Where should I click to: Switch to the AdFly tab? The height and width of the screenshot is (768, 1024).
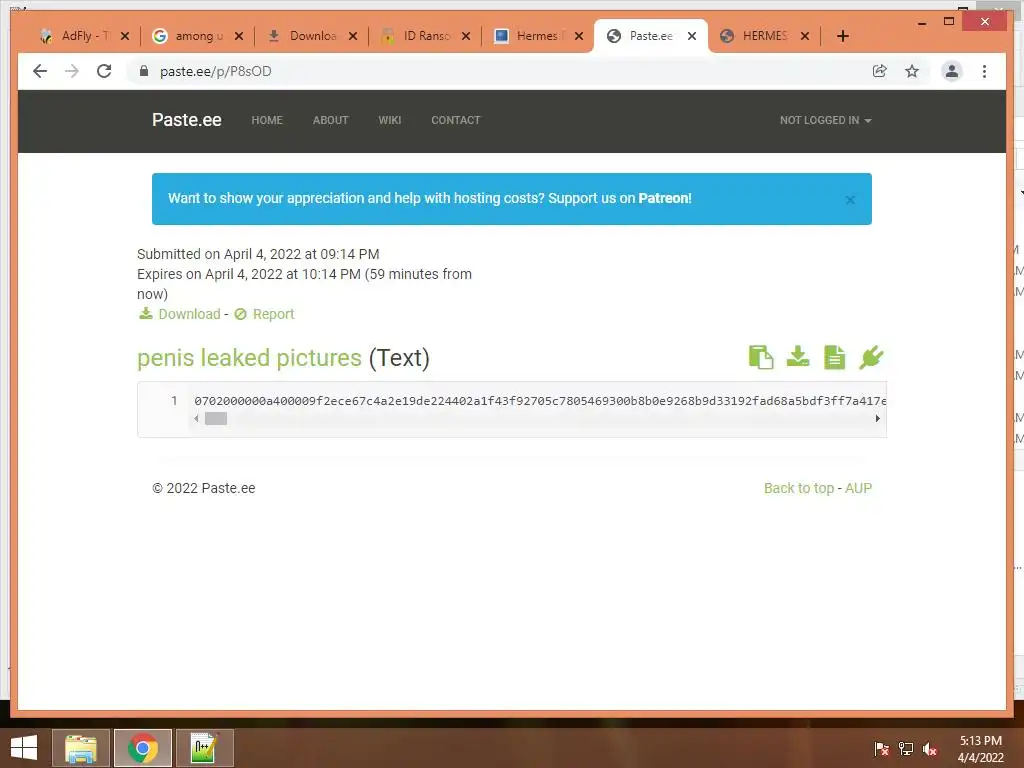pyautogui.click(x=85, y=36)
